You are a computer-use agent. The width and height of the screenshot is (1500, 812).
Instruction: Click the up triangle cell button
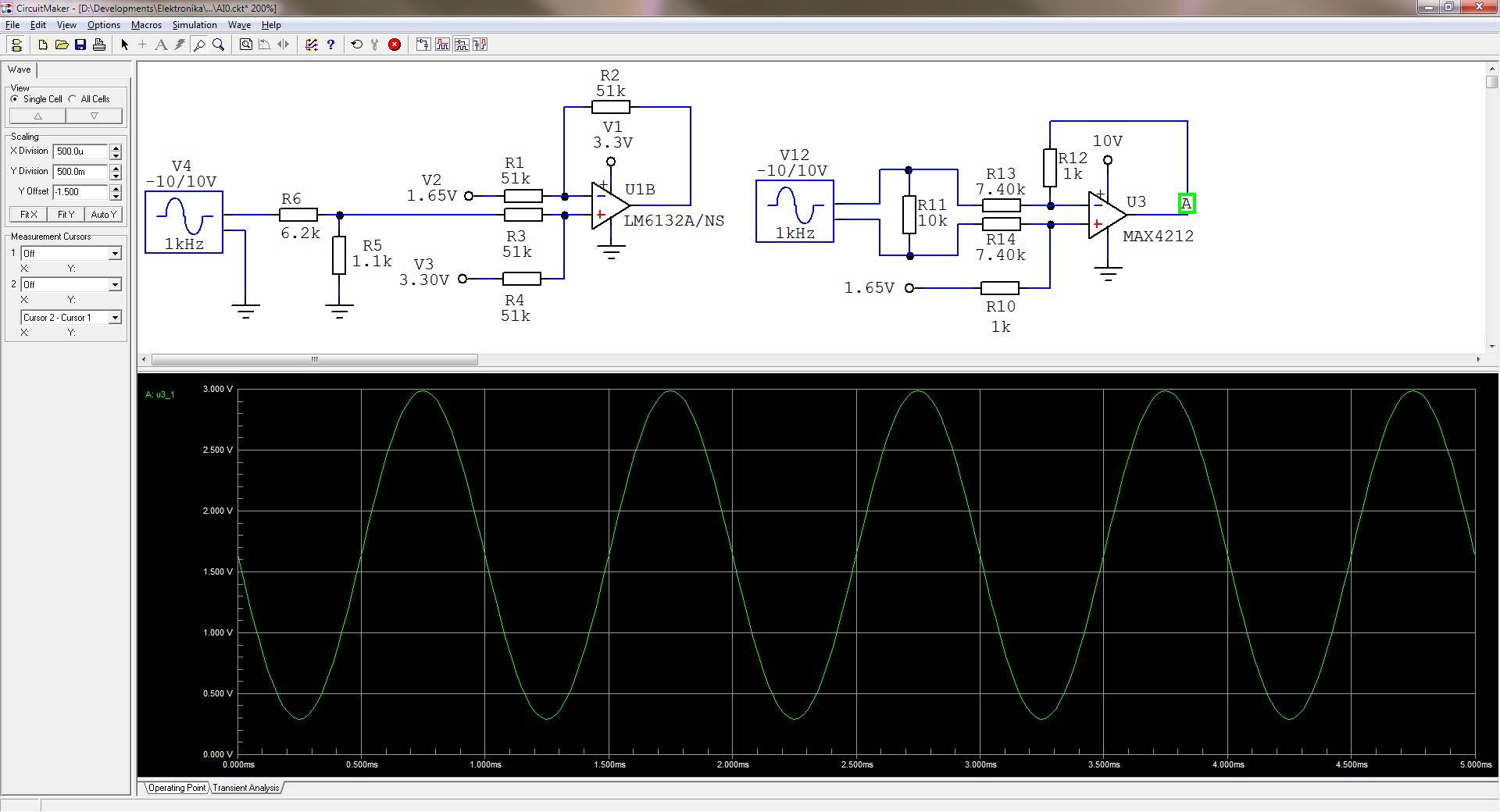[x=37, y=116]
